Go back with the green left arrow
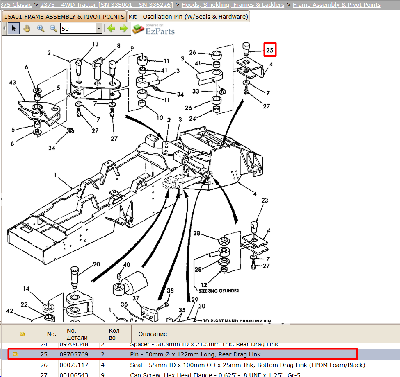This screenshot has height=377, width=400. coord(111,29)
